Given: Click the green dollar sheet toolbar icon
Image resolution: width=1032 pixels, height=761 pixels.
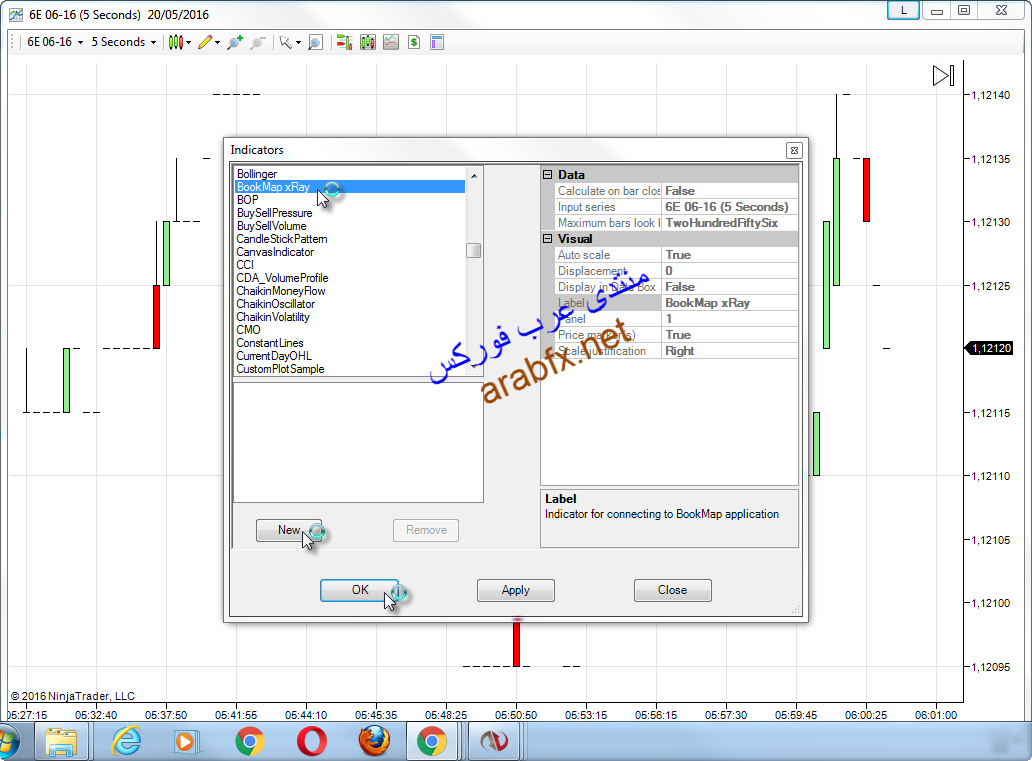Looking at the screenshot, I should point(414,42).
